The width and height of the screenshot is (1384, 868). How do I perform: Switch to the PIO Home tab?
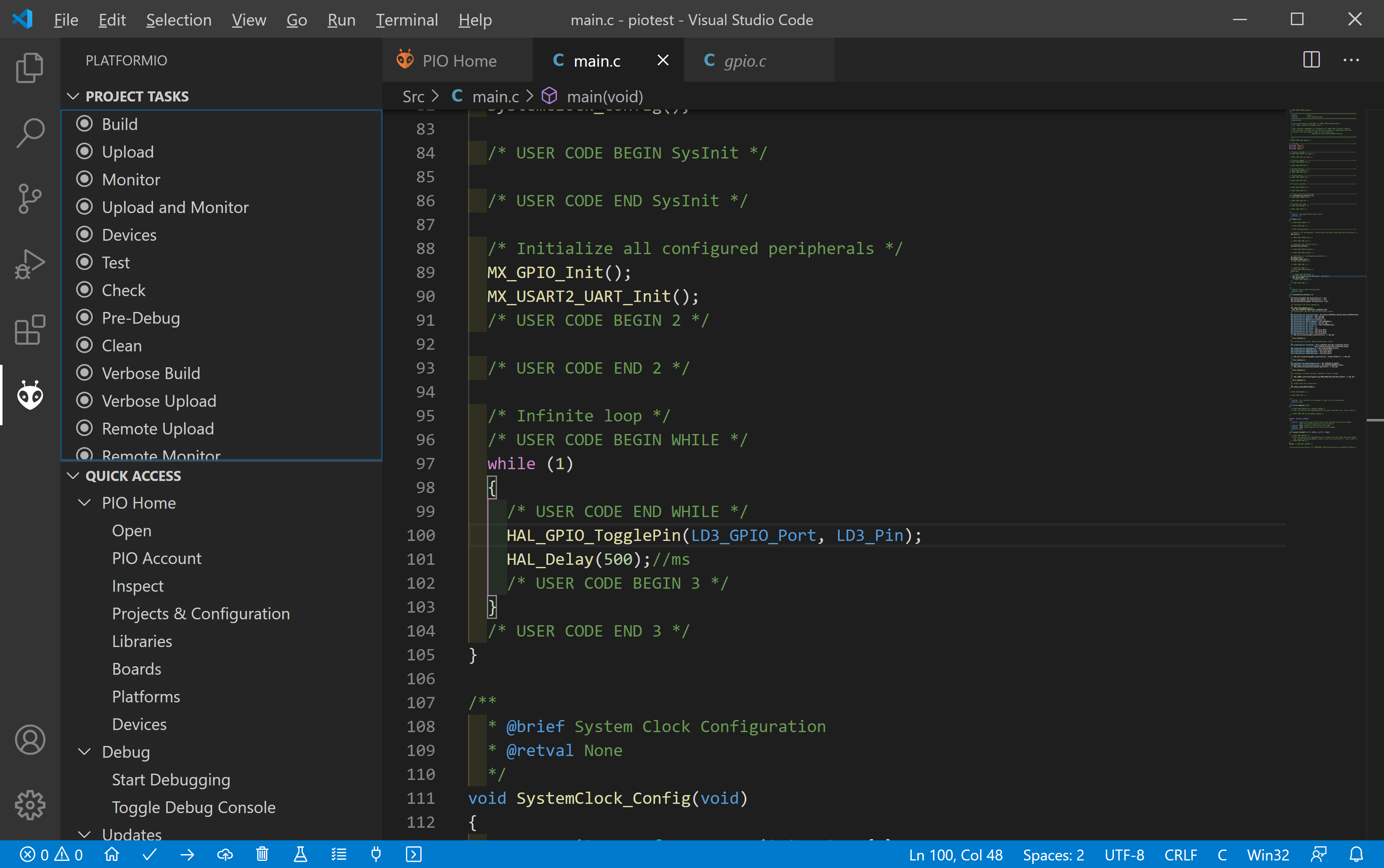458,60
